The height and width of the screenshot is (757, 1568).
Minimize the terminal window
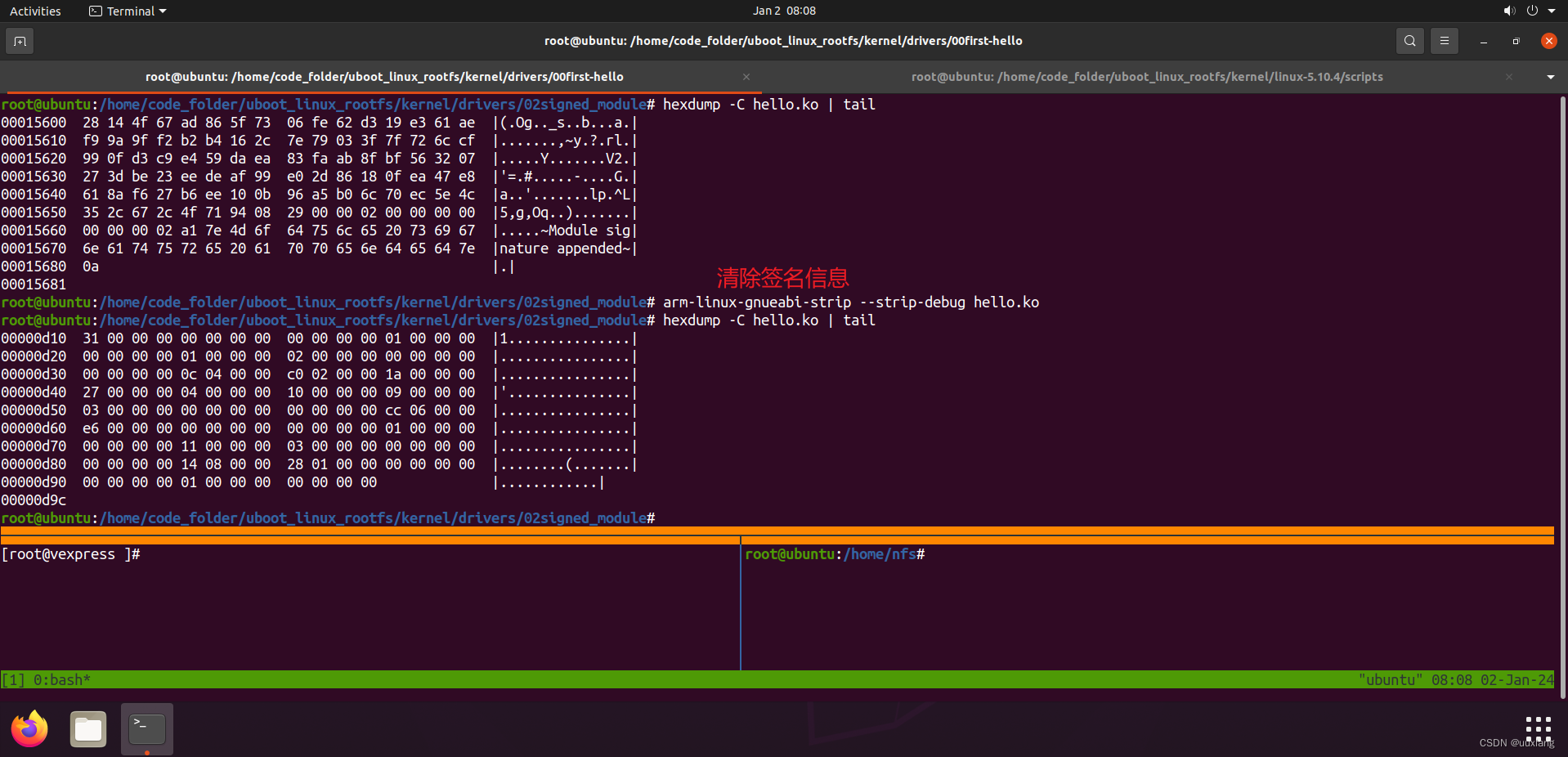click(1483, 41)
